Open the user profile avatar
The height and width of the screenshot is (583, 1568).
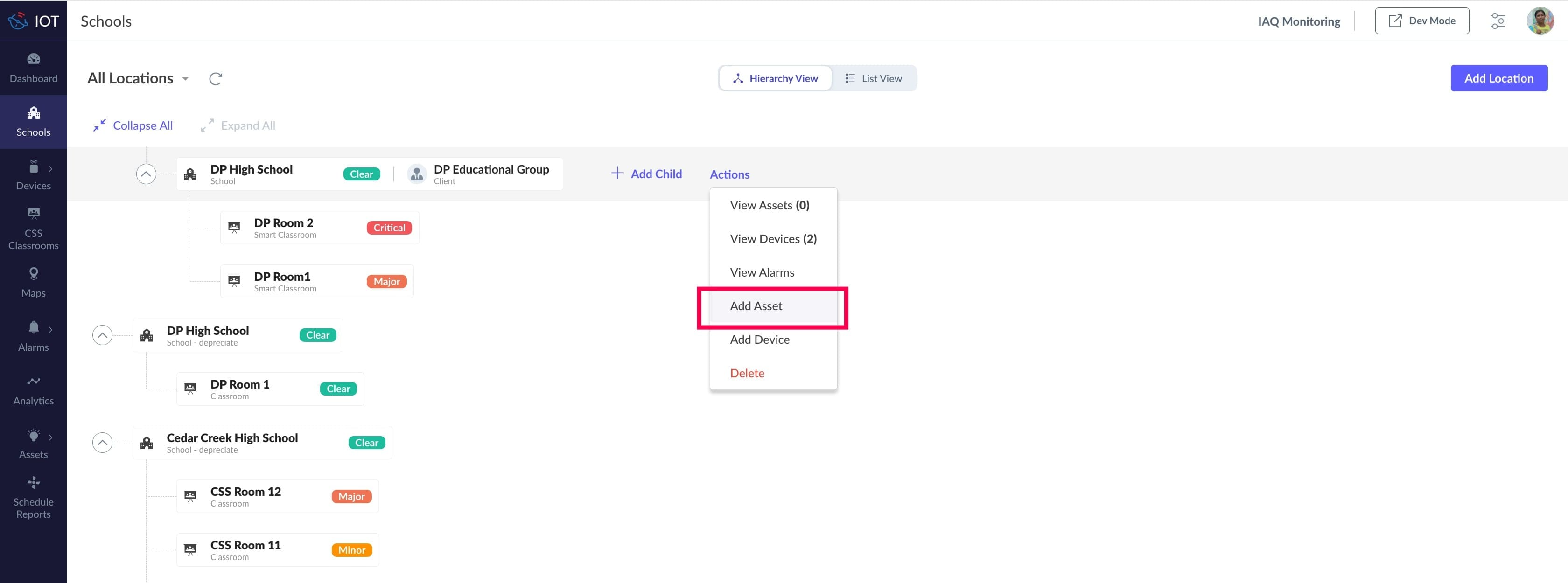(x=1540, y=21)
